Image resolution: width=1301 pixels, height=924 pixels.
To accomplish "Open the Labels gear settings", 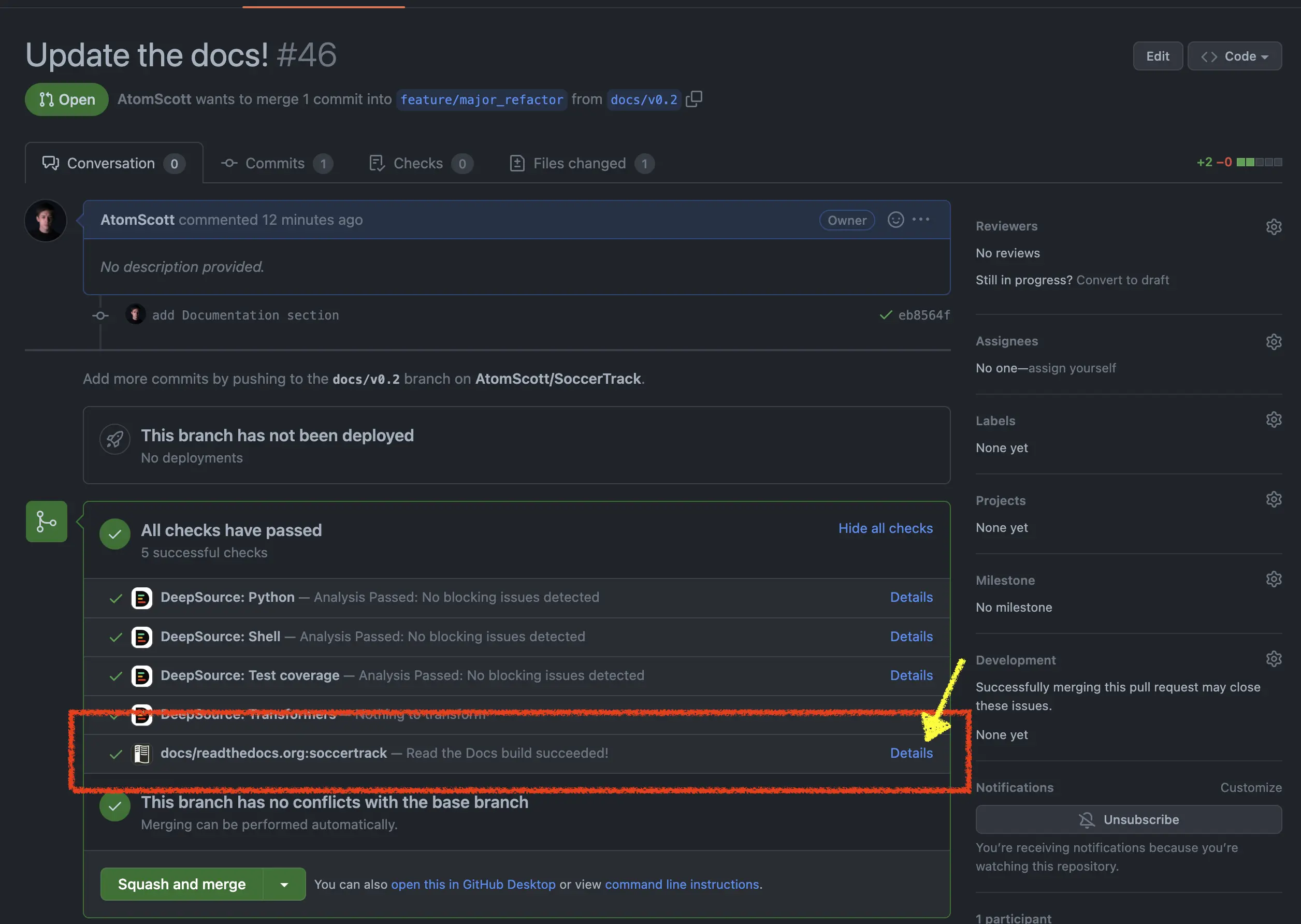I will click(1274, 420).
